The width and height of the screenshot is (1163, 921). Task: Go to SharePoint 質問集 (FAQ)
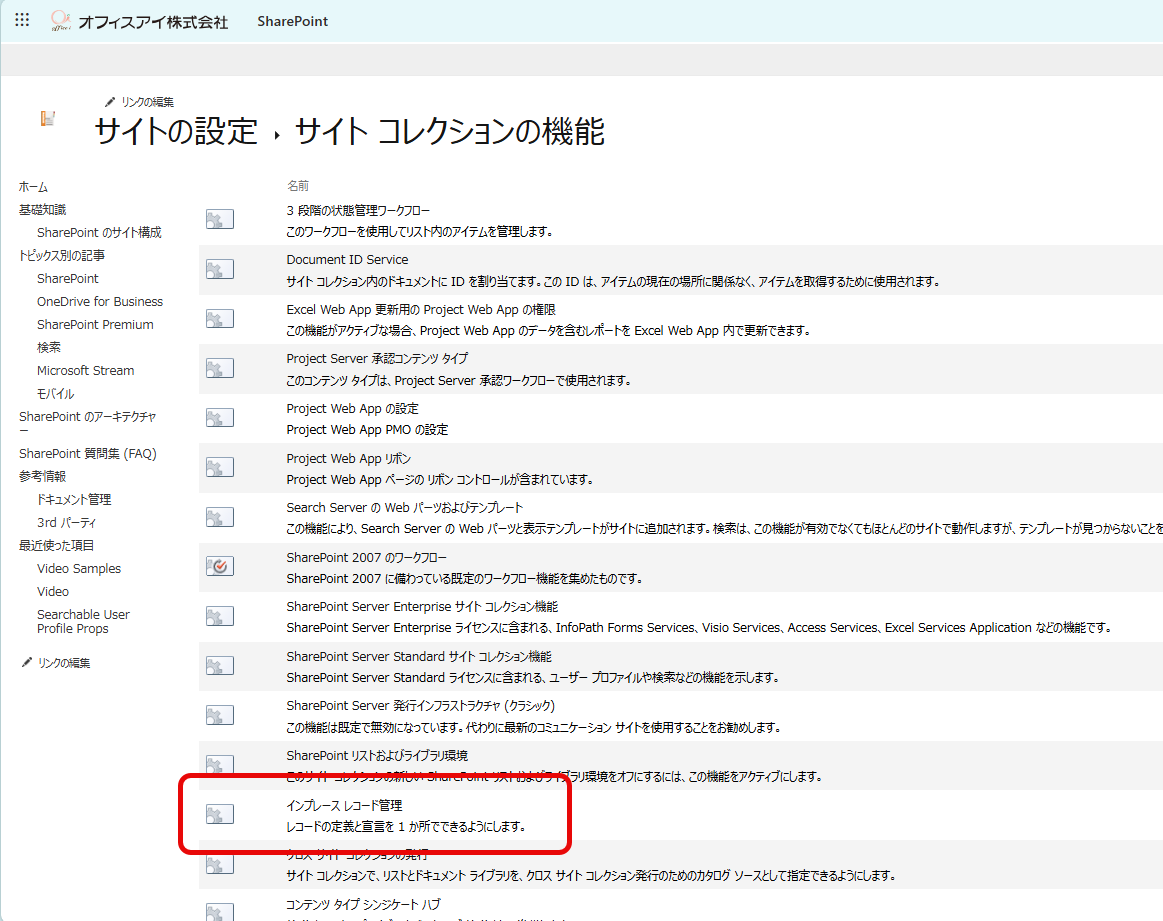pos(88,453)
